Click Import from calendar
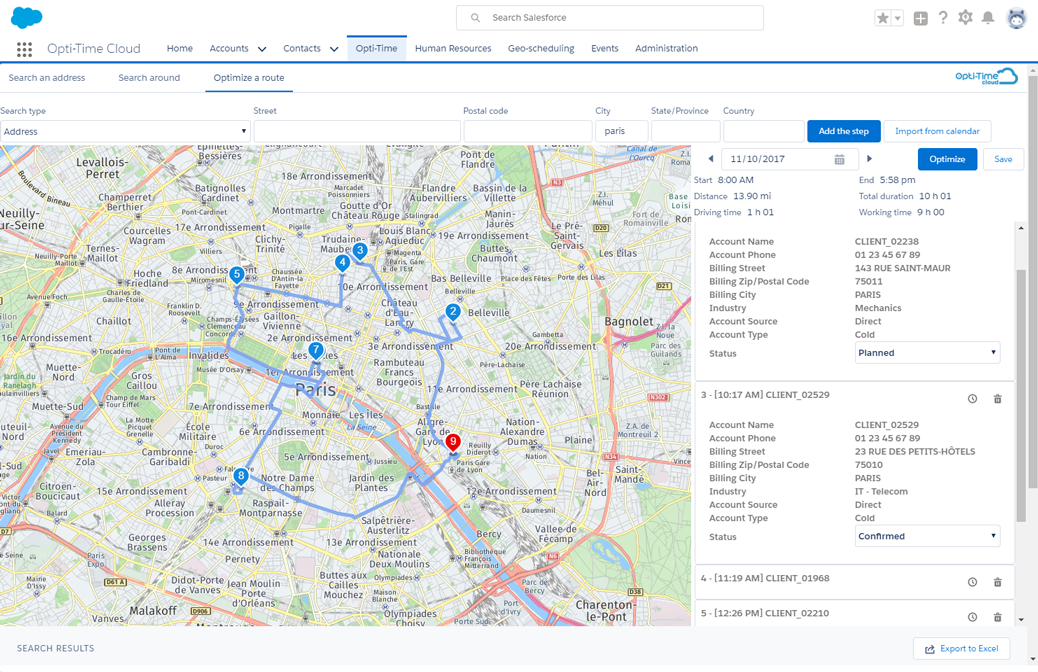Viewport: 1038px width, 672px height. (x=937, y=131)
